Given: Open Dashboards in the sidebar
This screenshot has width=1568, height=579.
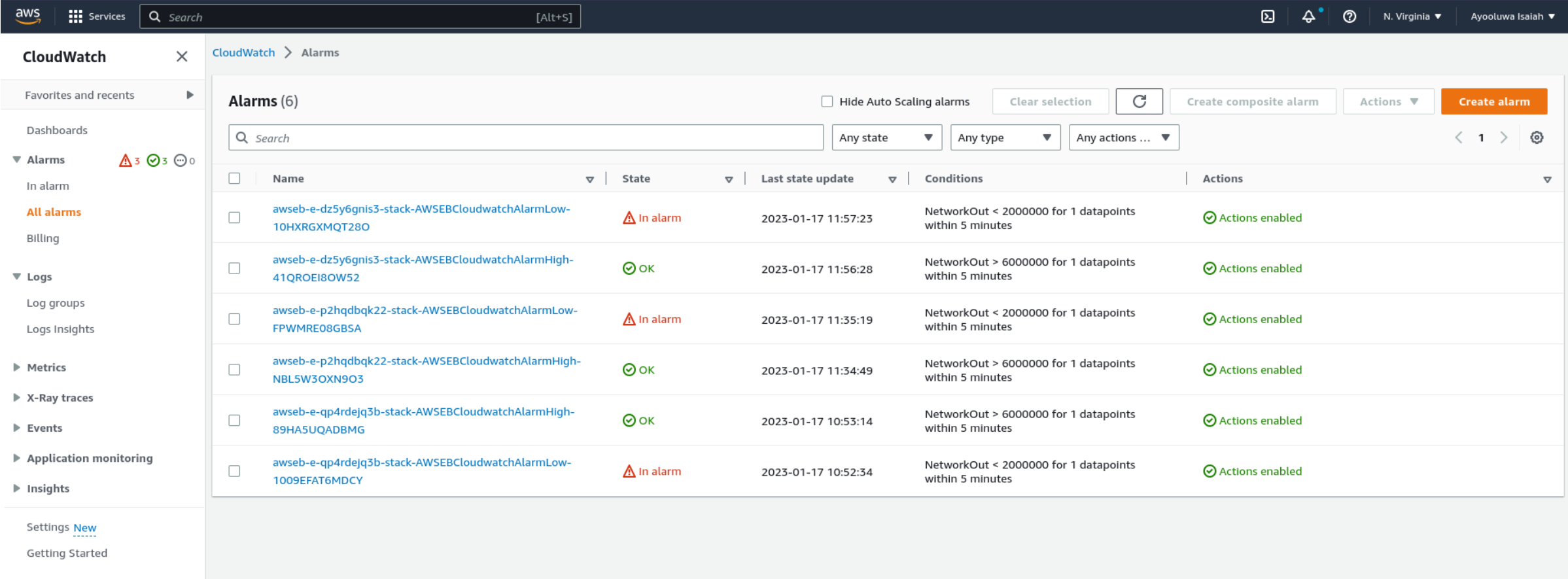Looking at the screenshot, I should (57, 130).
